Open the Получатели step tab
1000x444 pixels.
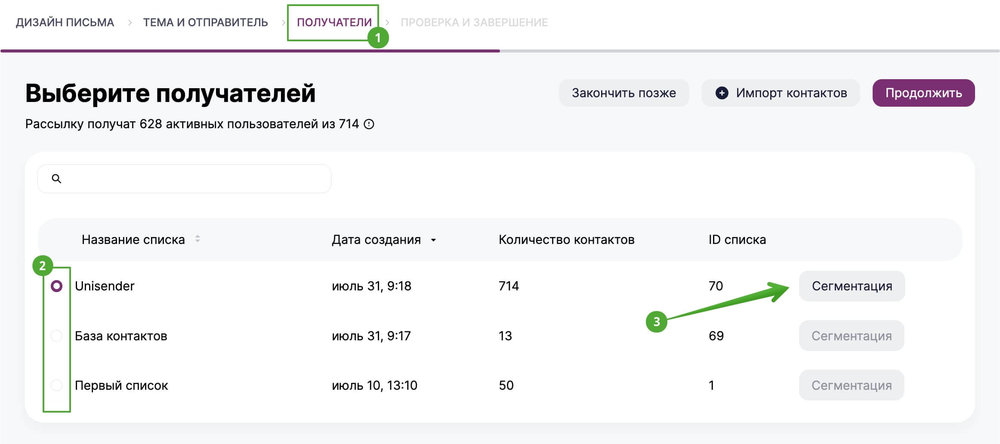pos(335,22)
